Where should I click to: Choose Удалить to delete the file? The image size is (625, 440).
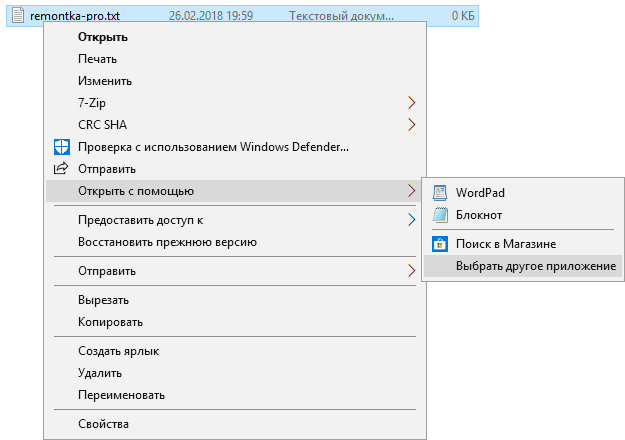tap(235, 373)
